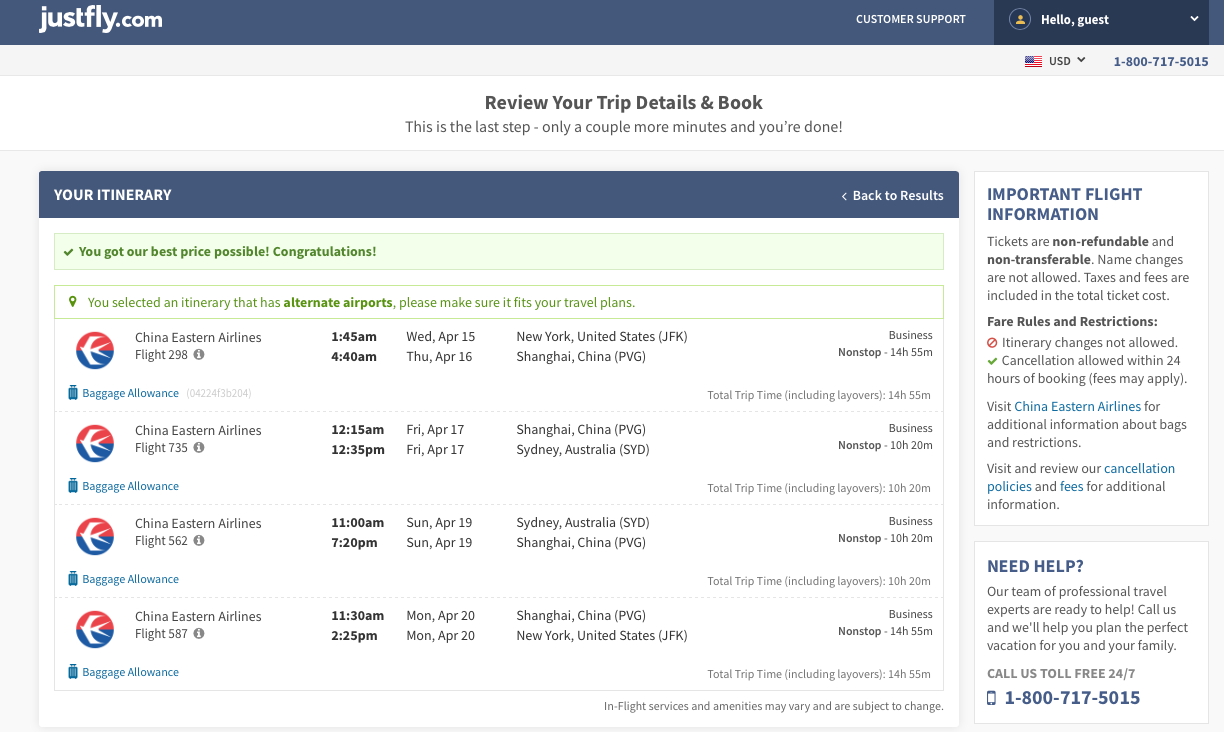This screenshot has width=1224, height=732.
Task: Open the fees link in flight information
Action: (1071, 486)
